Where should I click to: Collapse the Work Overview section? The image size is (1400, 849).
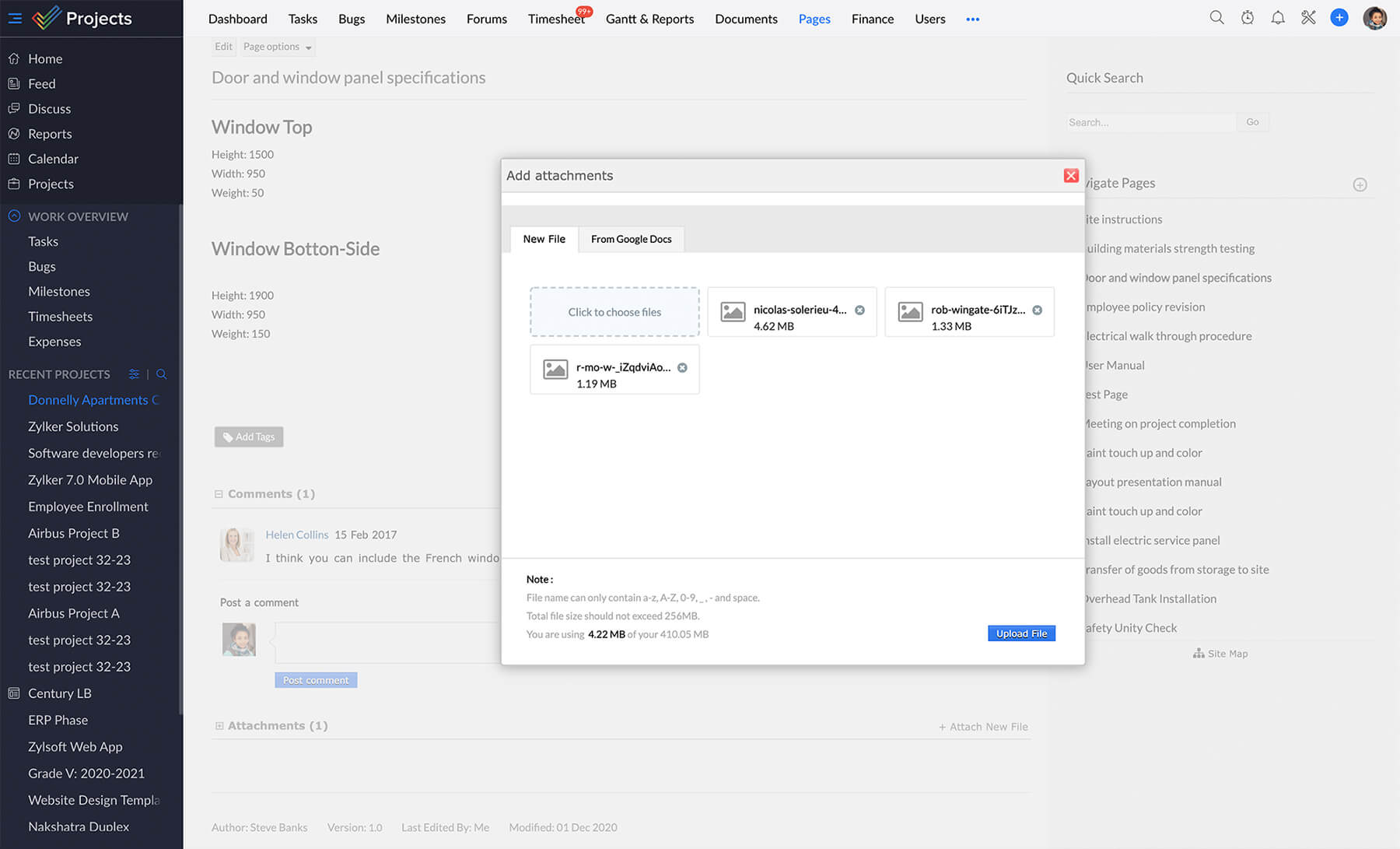pos(14,216)
